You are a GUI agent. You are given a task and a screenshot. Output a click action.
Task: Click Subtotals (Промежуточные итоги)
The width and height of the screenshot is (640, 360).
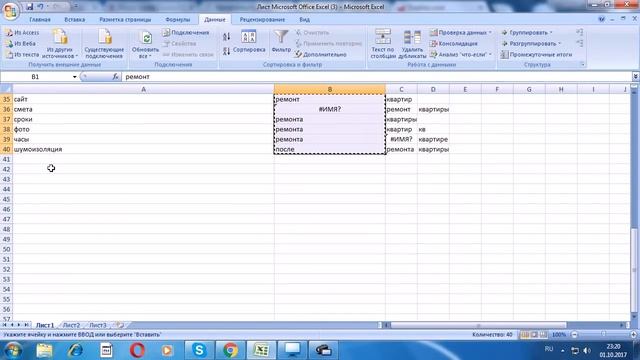tap(536, 54)
